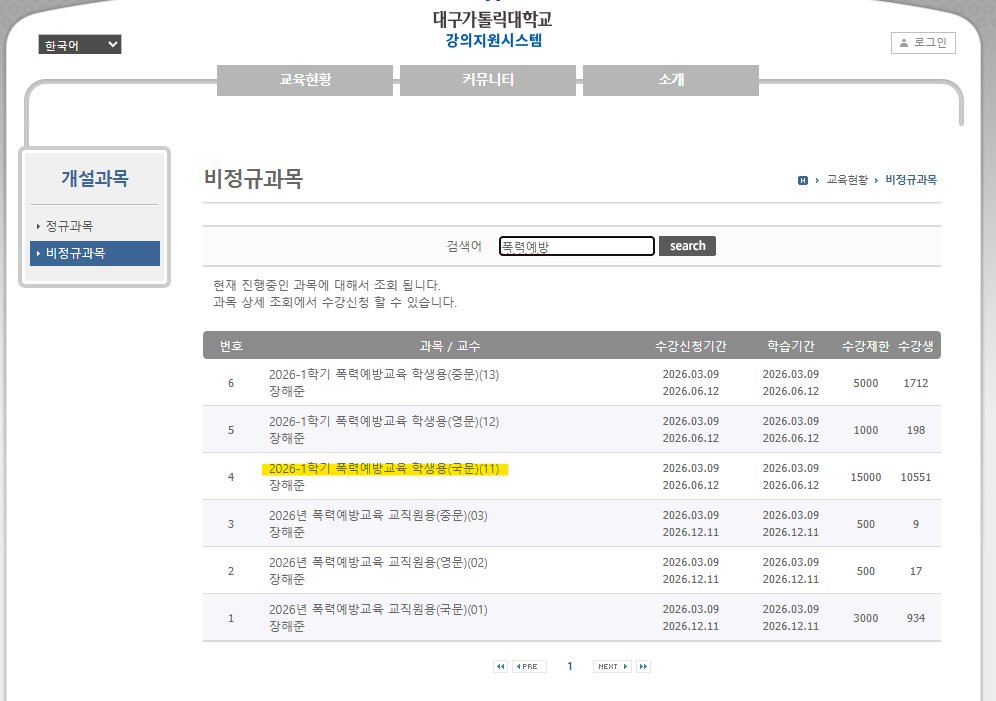Open the 한국어 language dropdown

click(x=79, y=44)
